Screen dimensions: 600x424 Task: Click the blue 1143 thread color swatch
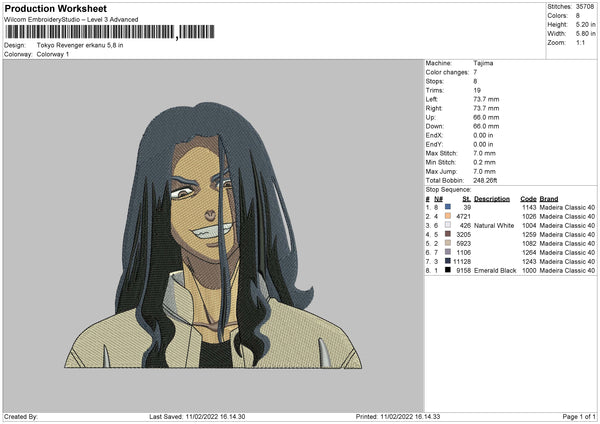pyautogui.click(x=448, y=207)
